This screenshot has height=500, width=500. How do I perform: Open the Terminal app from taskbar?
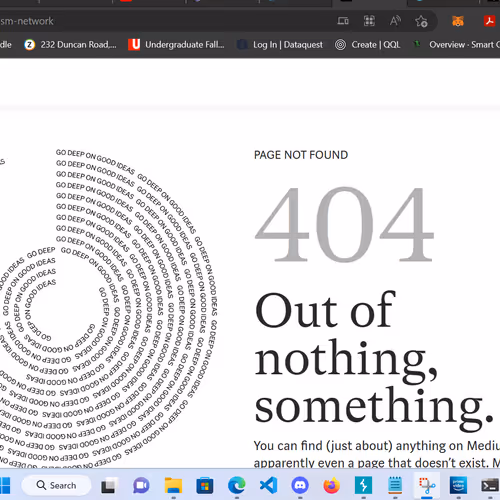490,485
